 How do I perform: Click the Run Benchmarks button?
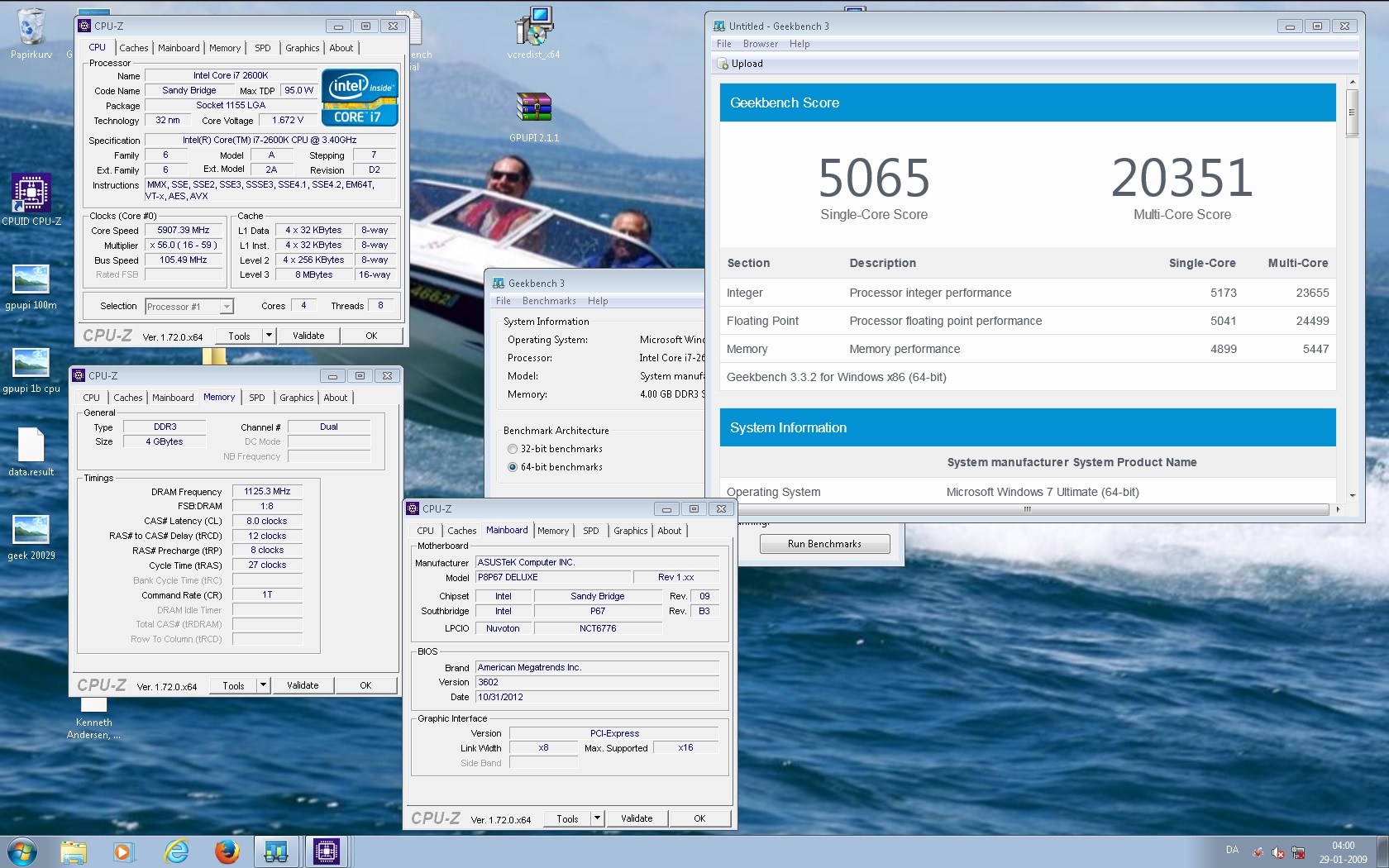pos(824,544)
